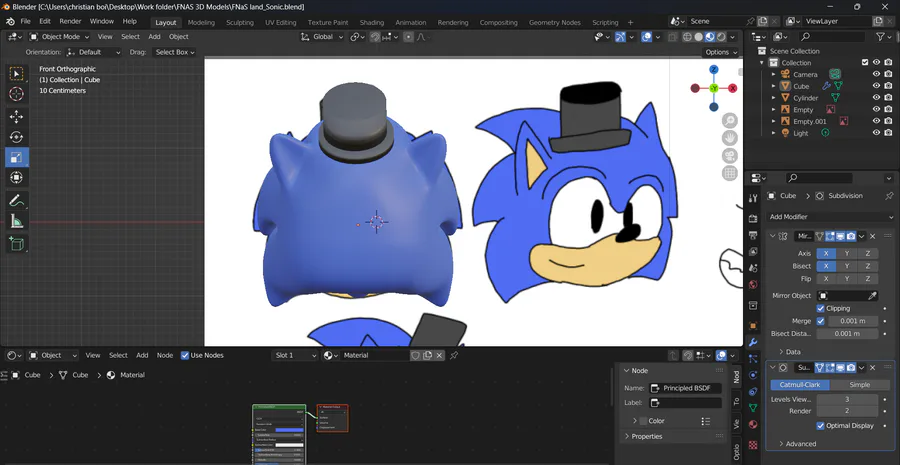
Task: Adjust Levels Viewport value field
Action: [x=847, y=400]
